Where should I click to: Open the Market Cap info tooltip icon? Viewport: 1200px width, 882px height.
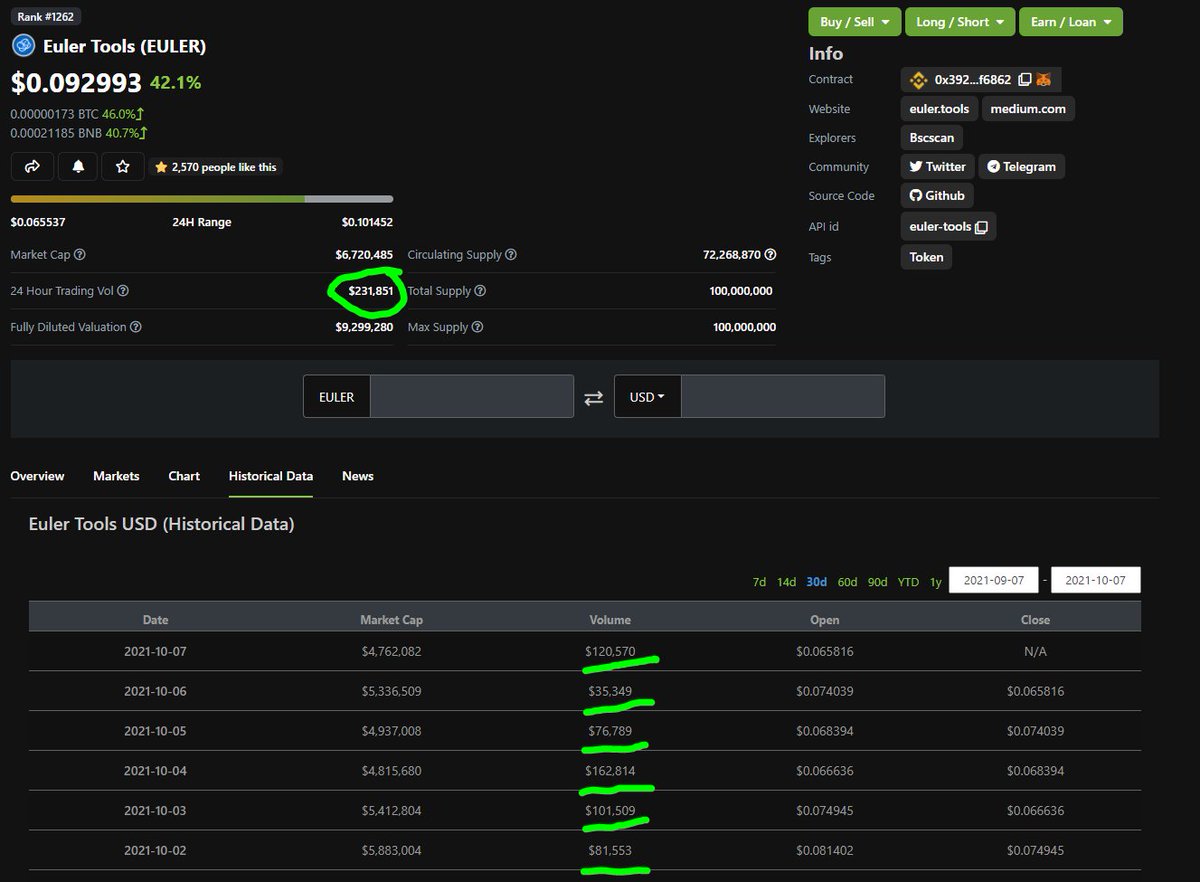(80, 255)
